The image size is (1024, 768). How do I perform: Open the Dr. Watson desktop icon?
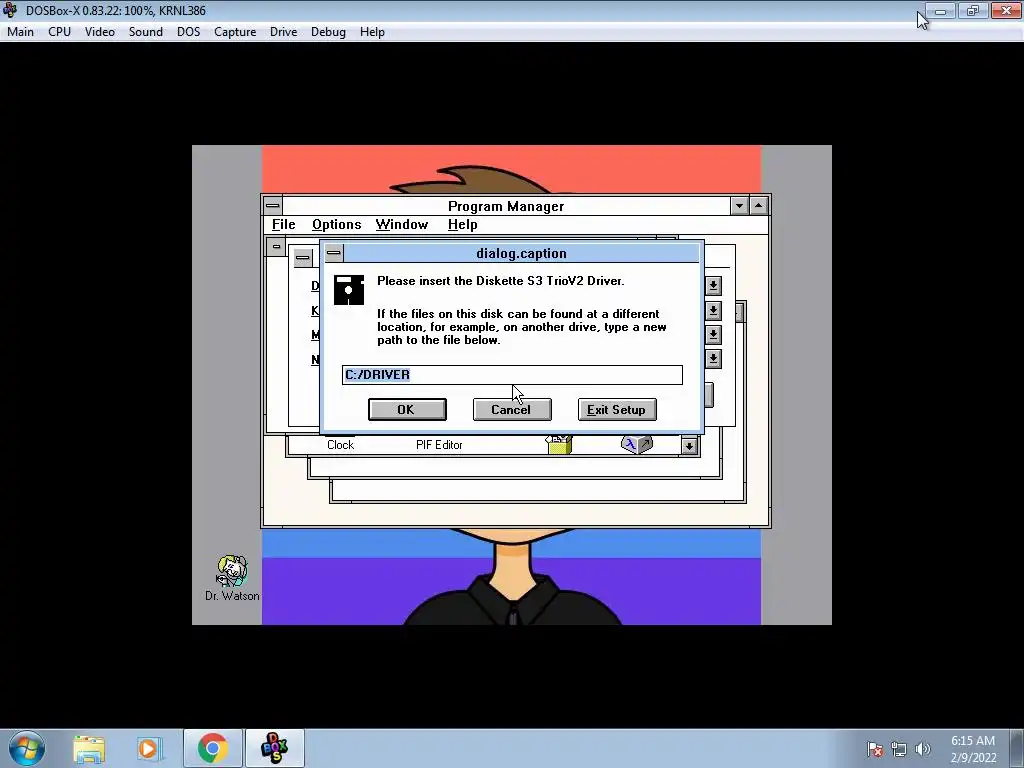(x=232, y=578)
